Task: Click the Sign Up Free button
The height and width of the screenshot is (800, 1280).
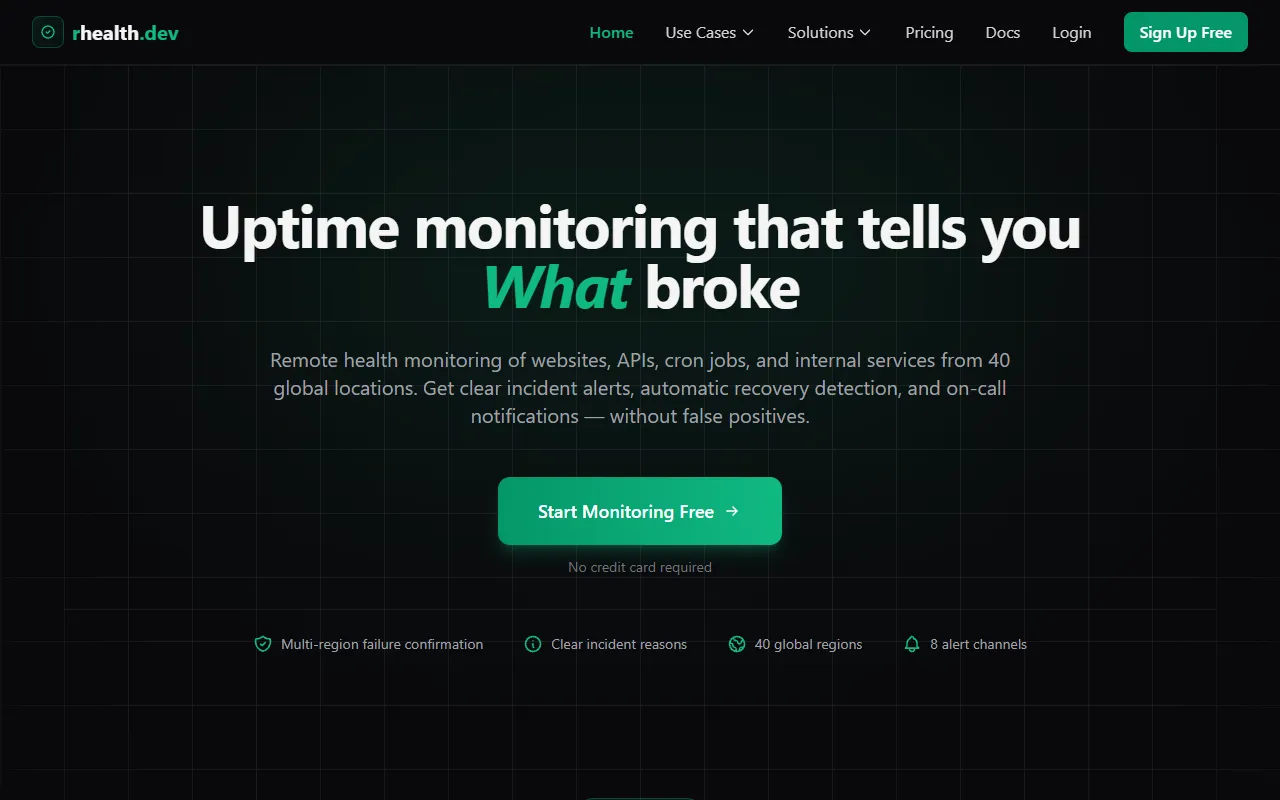Action: coord(1186,32)
